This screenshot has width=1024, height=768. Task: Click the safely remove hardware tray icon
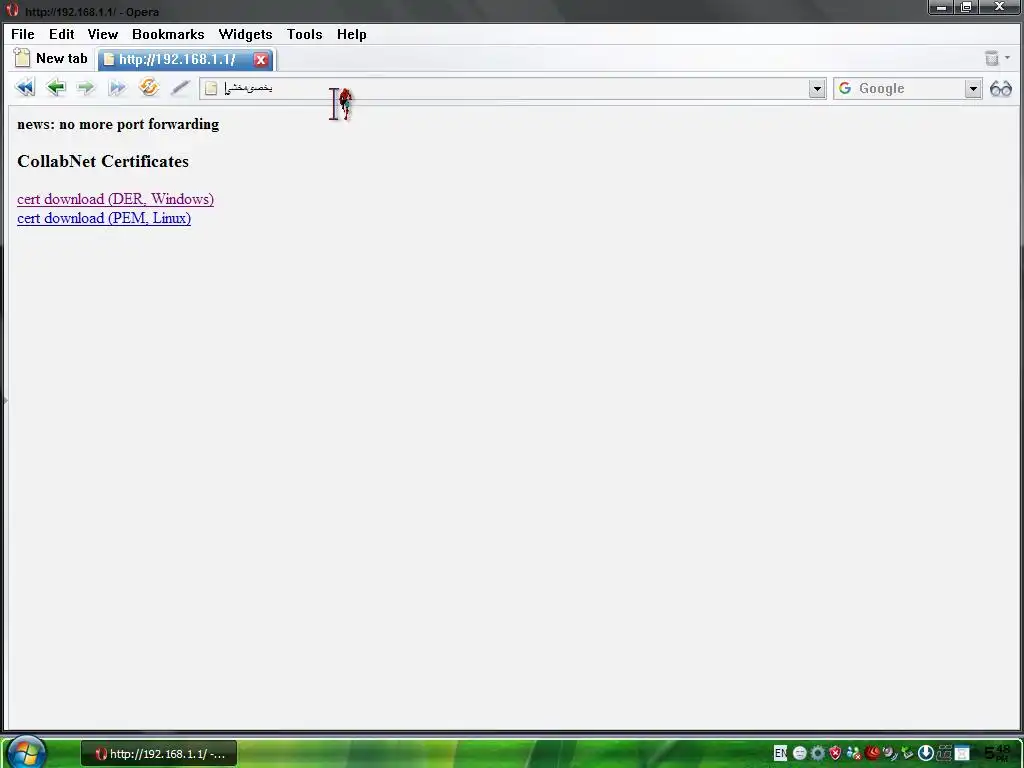(907, 753)
